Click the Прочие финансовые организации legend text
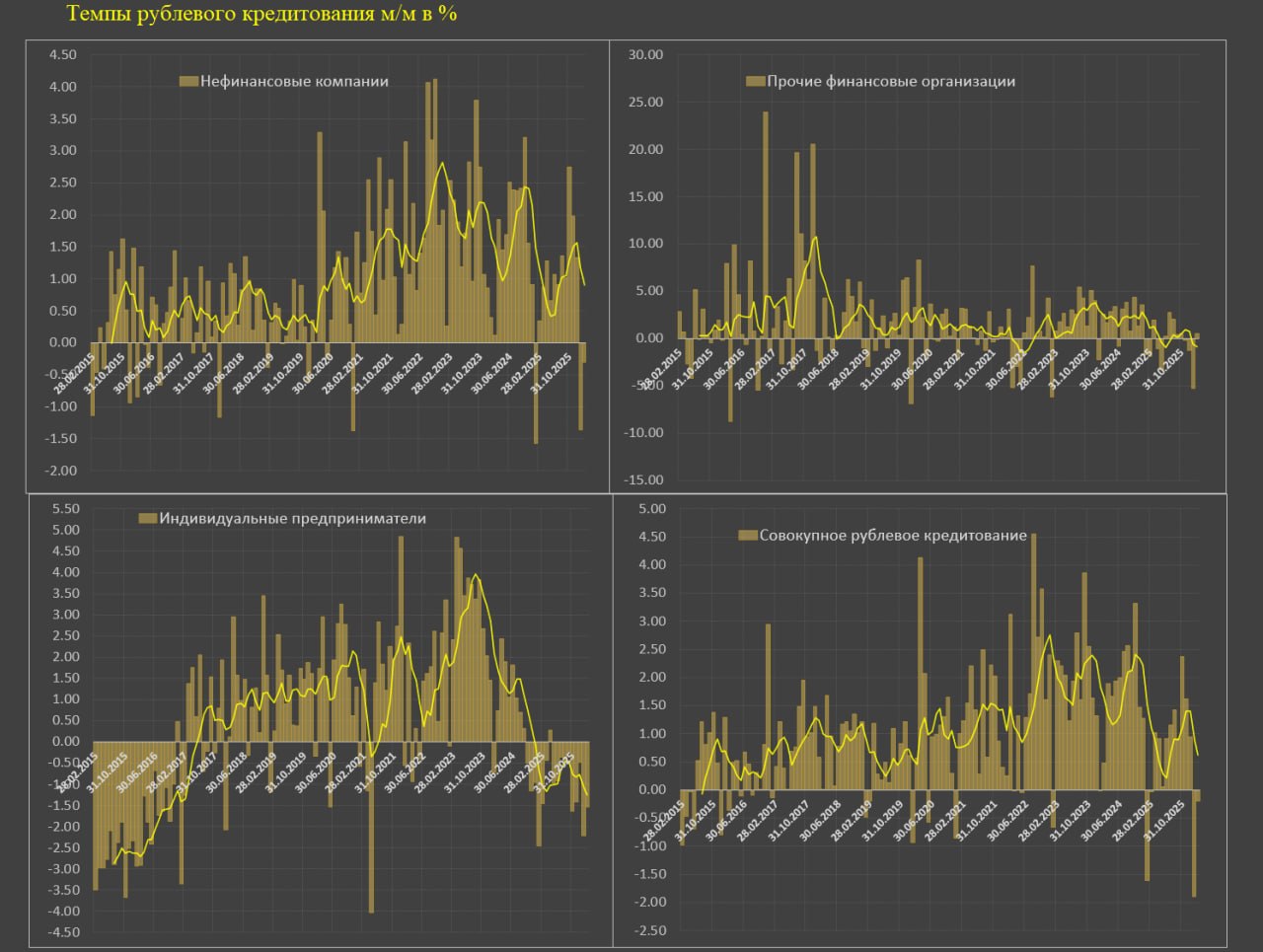This screenshot has height=952, width=1263. [x=891, y=82]
